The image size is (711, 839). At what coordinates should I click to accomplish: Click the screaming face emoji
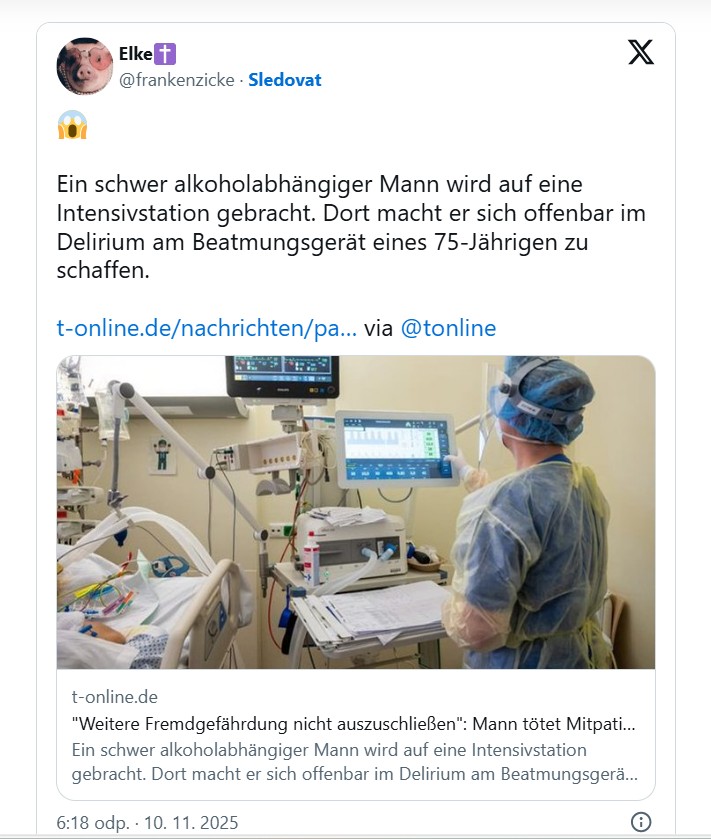72,125
